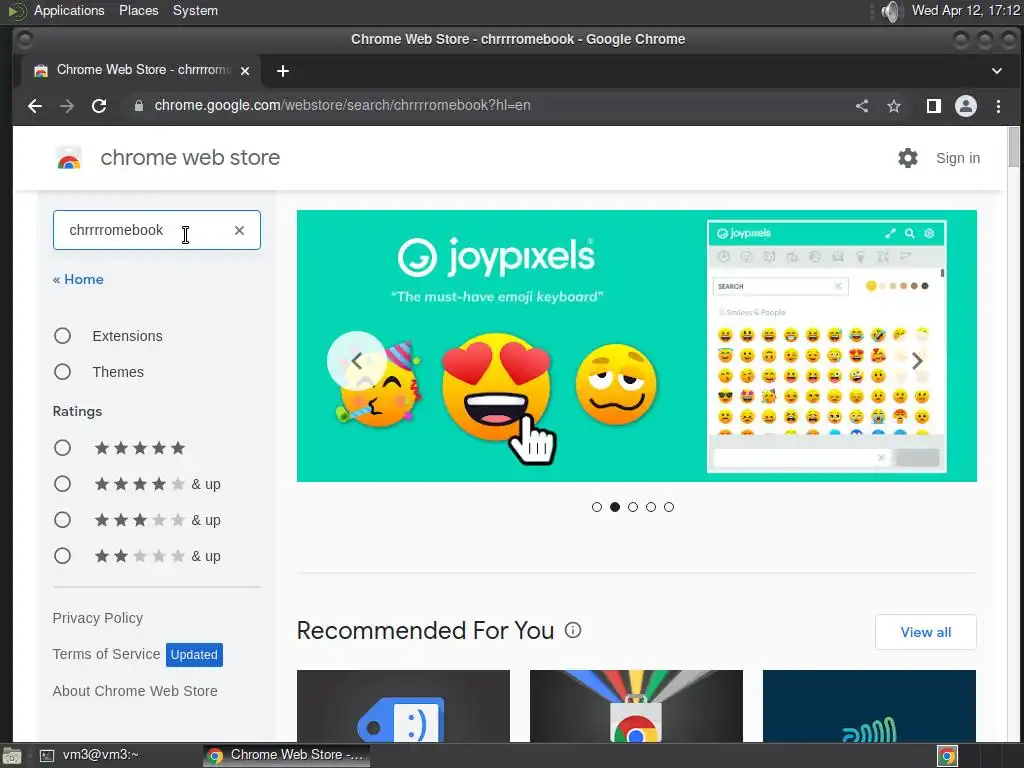This screenshot has height=768, width=1024.
Task: Clear the search box with the X
Action: pos(240,230)
